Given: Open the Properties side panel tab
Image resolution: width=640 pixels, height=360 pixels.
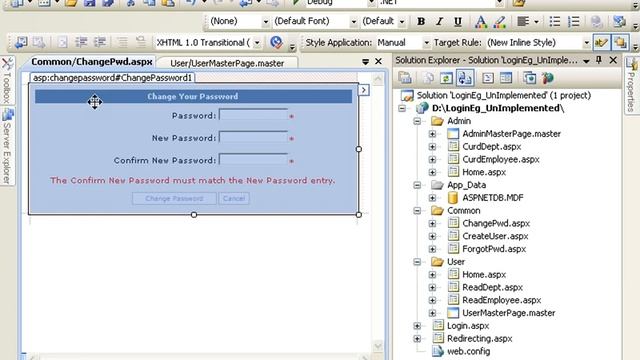Looking at the screenshot, I should click(631, 85).
